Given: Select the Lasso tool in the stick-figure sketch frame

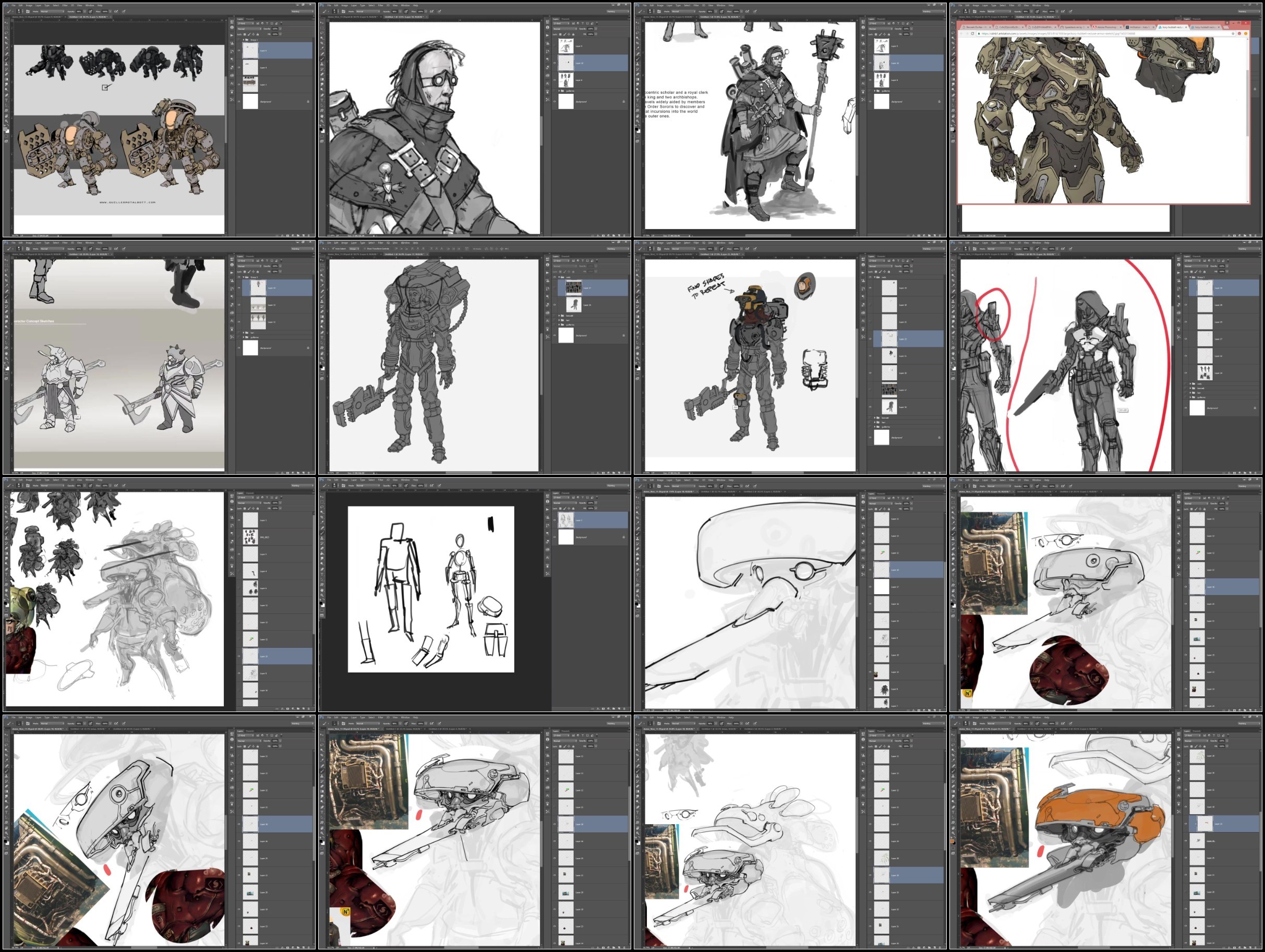Looking at the screenshot, I should 322,507.
